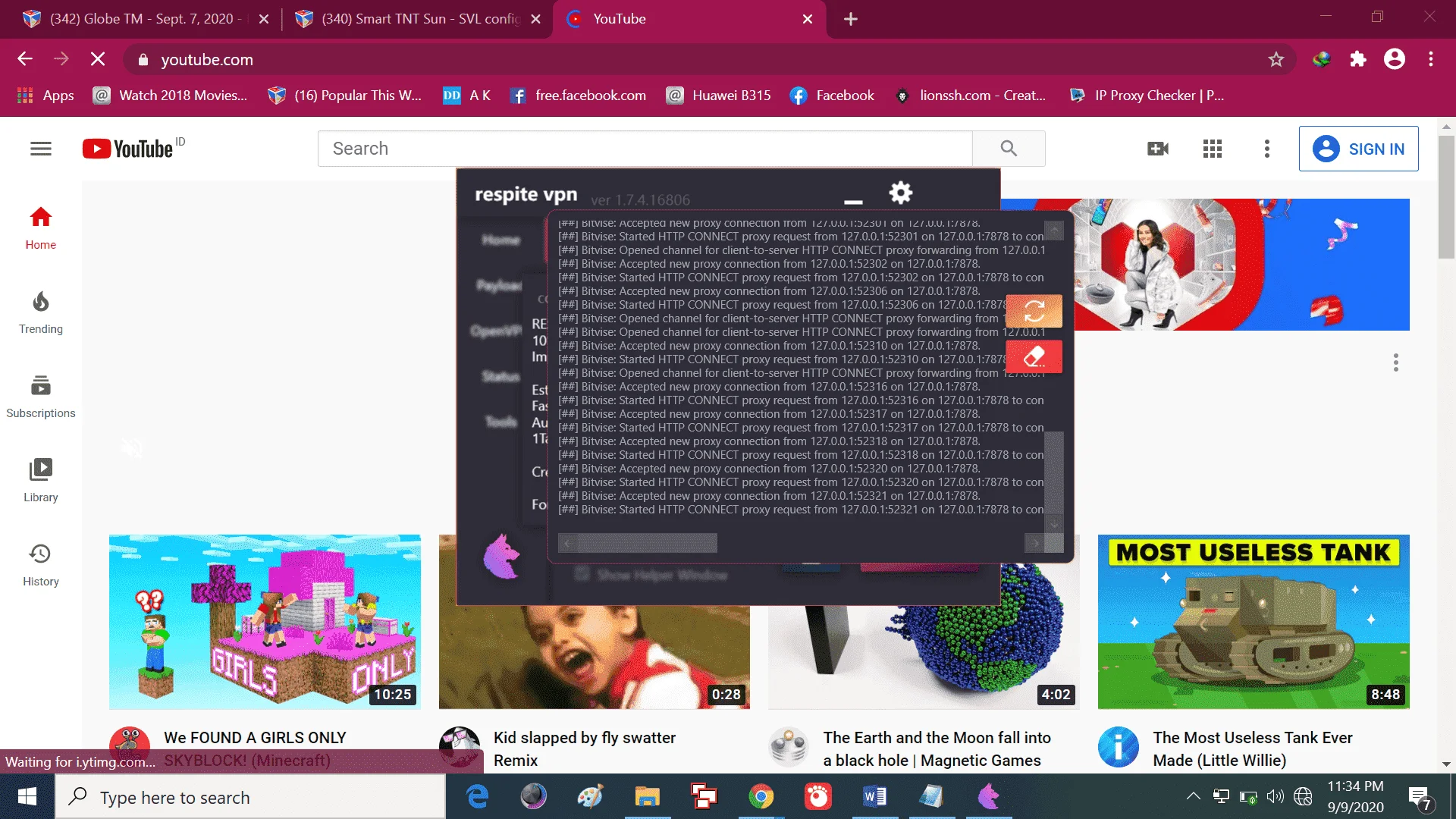
Task: Switch to the Globe TM browser tab
Action: click(x=146, y=19)
